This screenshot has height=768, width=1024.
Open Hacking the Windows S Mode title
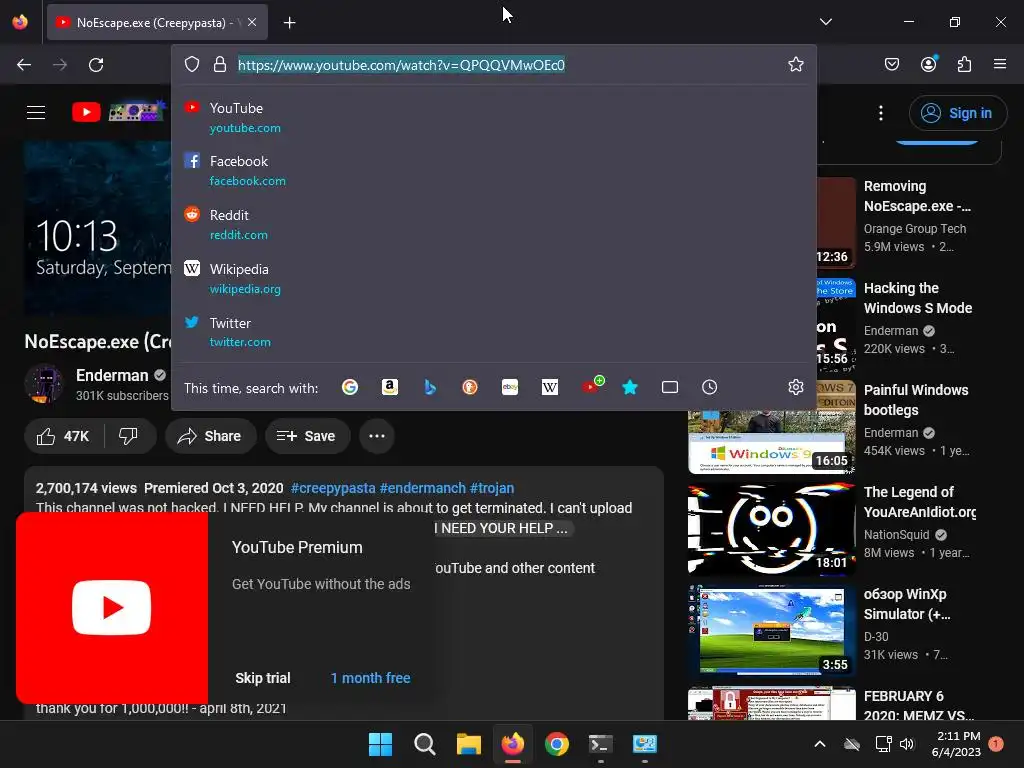pyautogui.click(x=918, y=298)
